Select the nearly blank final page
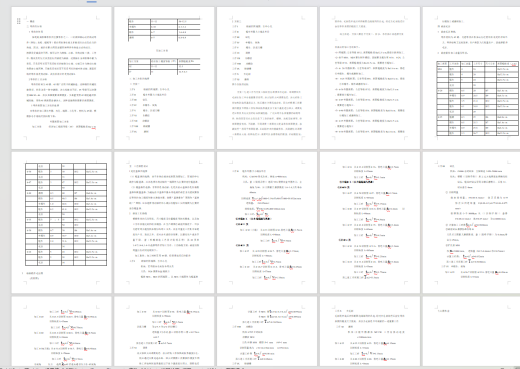Screen dimensions: 520x369 click(x=471, y=331)
